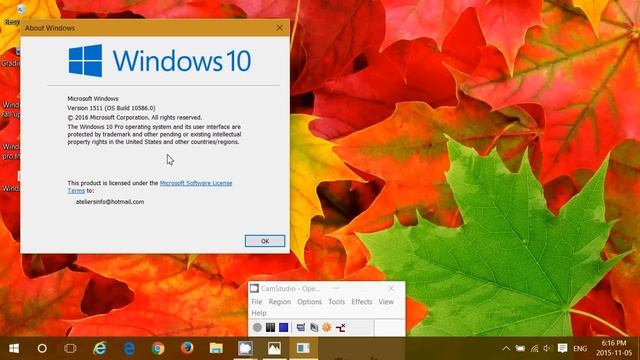Click the 'Microsoft Windows' label in dialog
The width and height of the screenshot is (640, 360).
[x=93, y=99]
